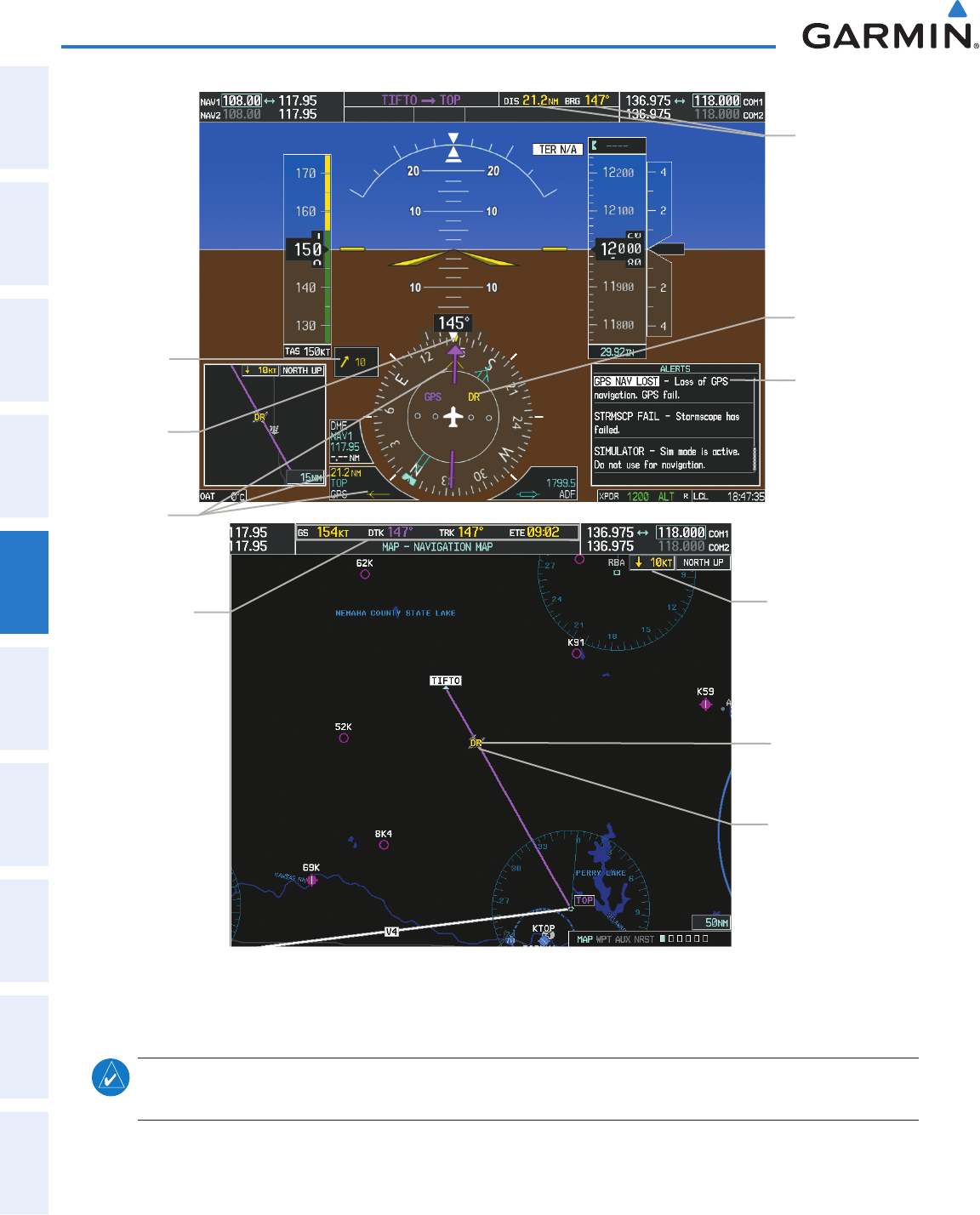Click the TRK 147° field on the MFD
Viewport: 980px width, 1215px height.
461,533
